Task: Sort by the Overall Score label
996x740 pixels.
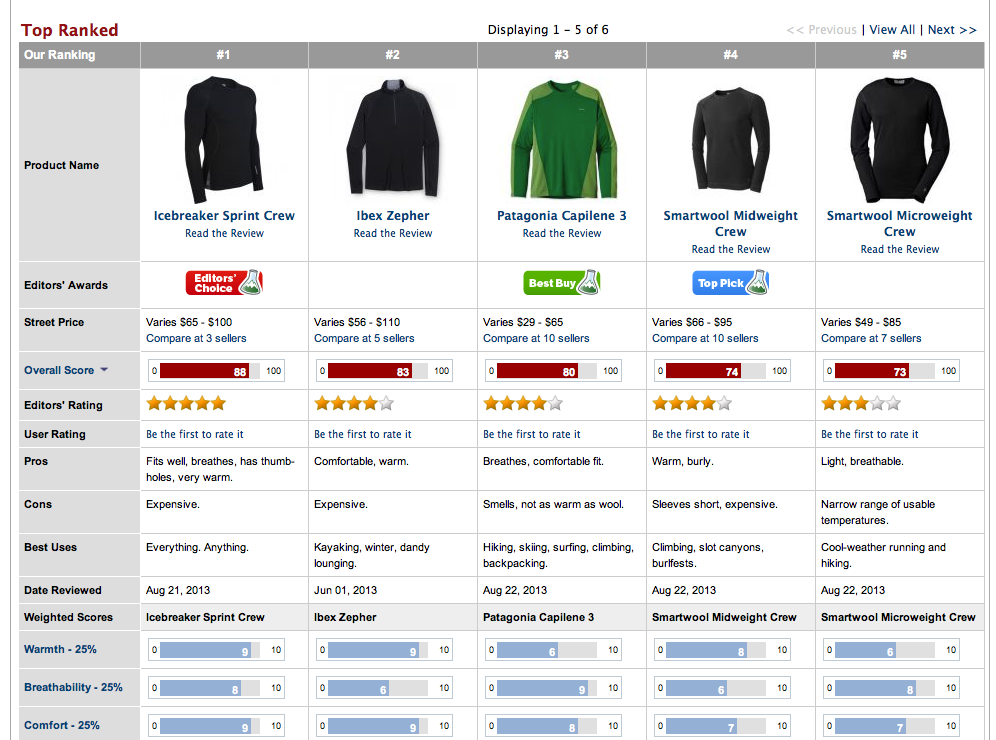Action: pos(59,370)
